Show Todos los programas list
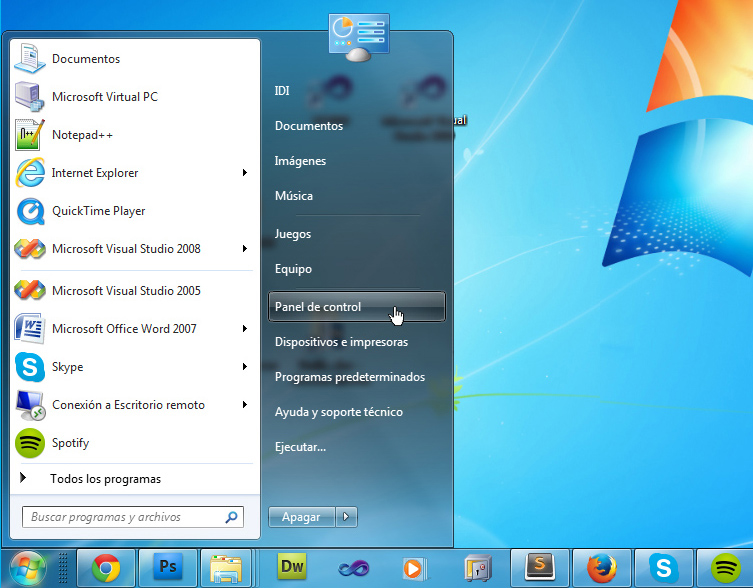The height and width of the screenshot is (588, 753). point(105,479)
